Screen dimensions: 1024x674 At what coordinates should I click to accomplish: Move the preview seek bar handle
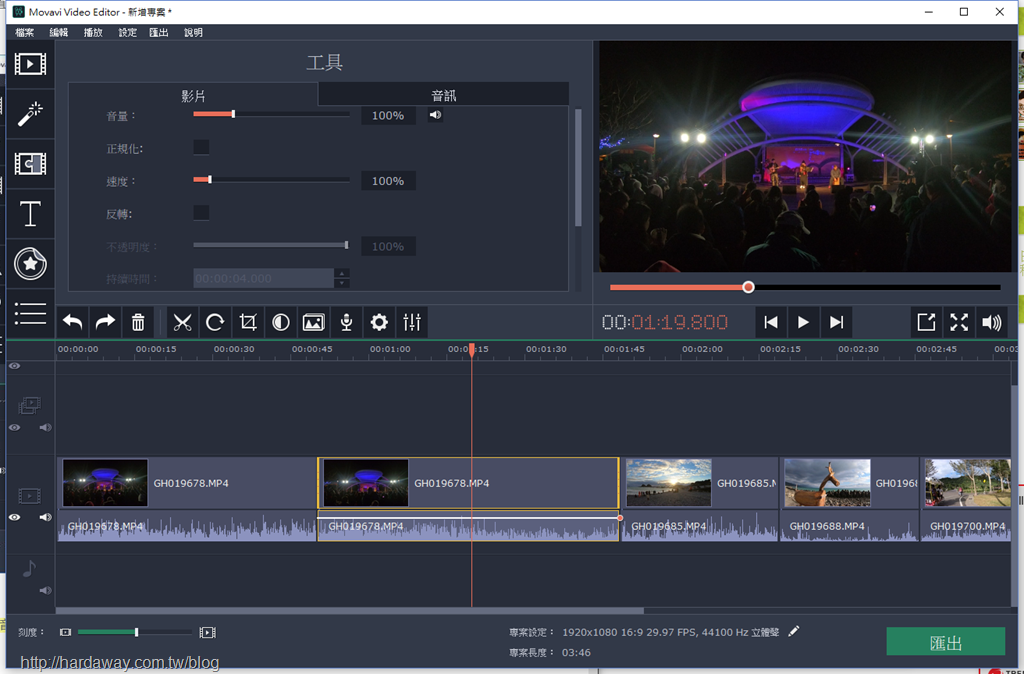(748, 287)
